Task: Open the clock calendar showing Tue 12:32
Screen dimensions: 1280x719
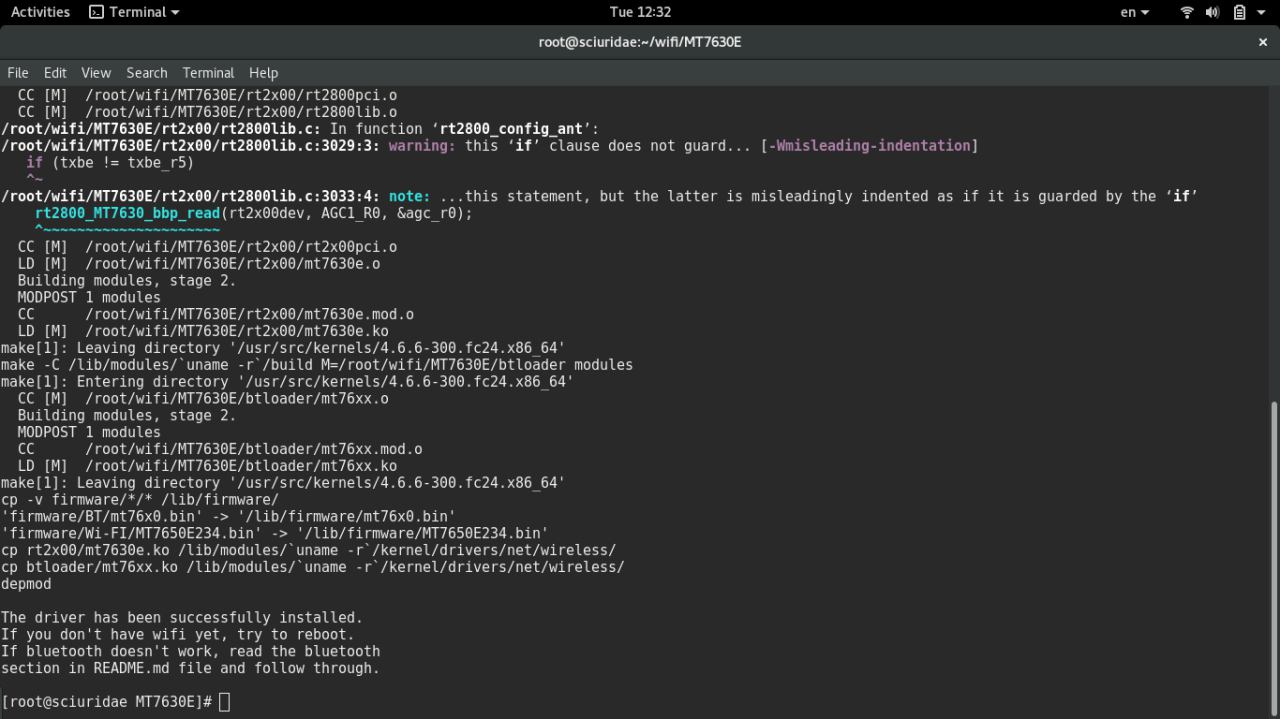Action: [x=640, y=12]
